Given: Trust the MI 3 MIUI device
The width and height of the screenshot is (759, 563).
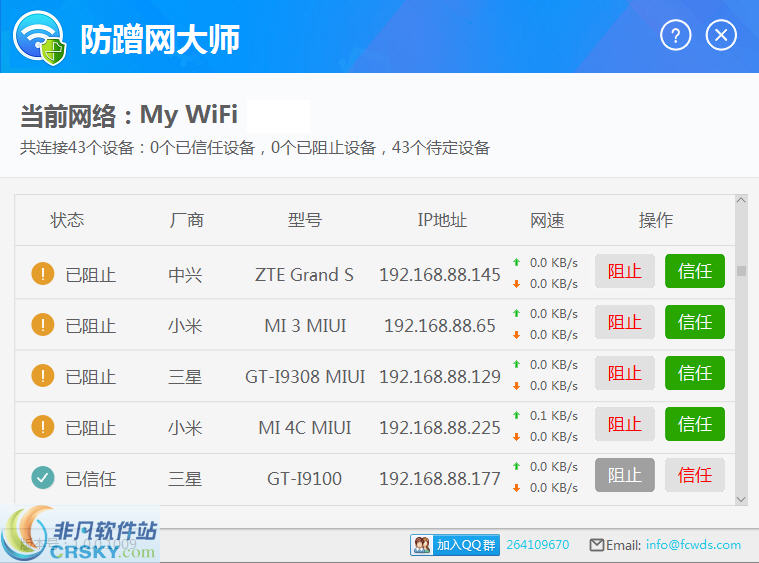Looking at the screenshot, I should 695,322.
